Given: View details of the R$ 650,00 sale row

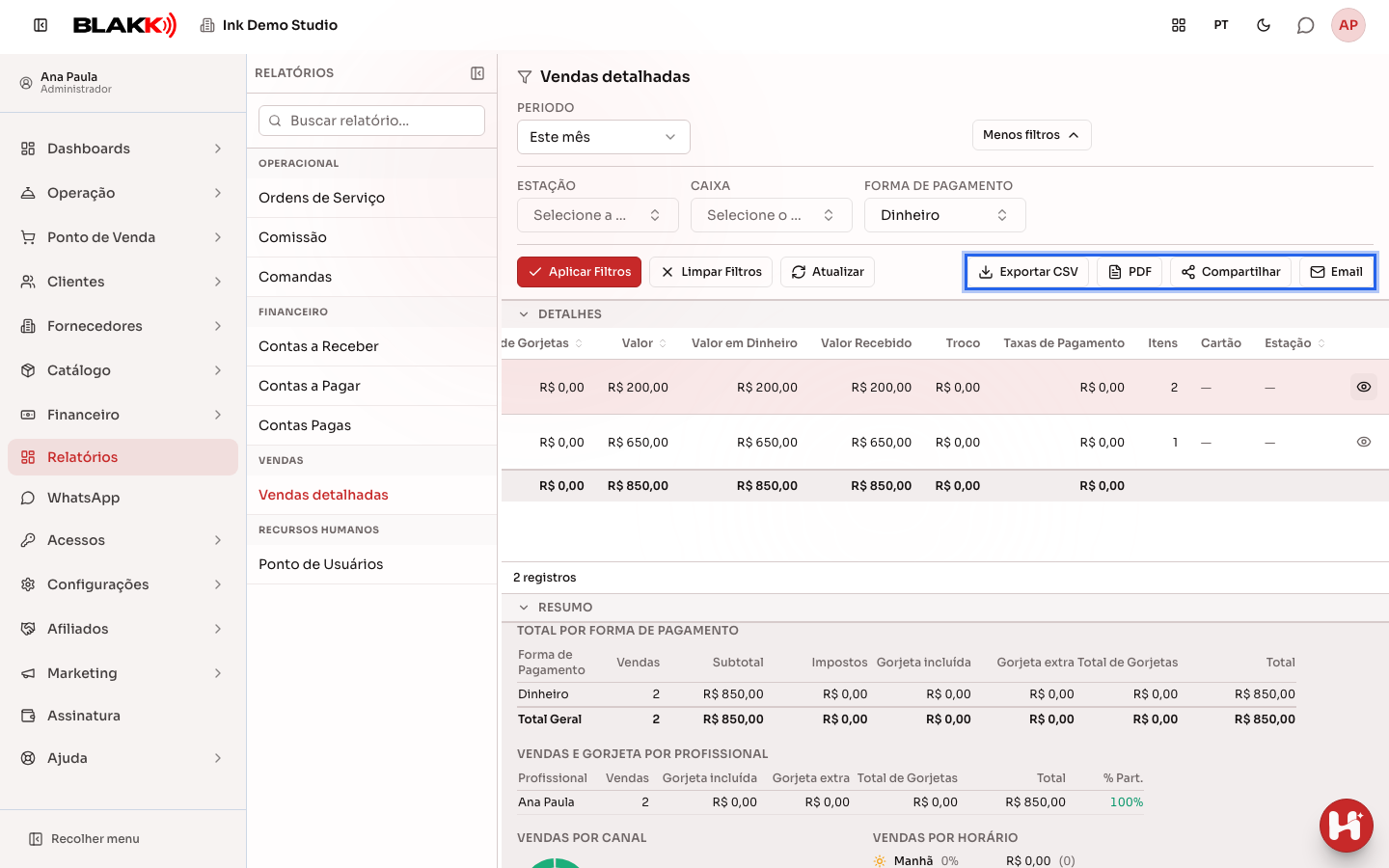Looking at the screenshot, I should 1364,442.
